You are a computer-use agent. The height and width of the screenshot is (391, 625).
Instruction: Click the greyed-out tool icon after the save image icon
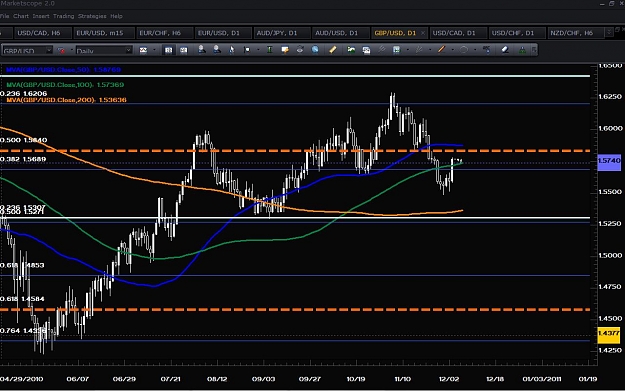[382, 49]
